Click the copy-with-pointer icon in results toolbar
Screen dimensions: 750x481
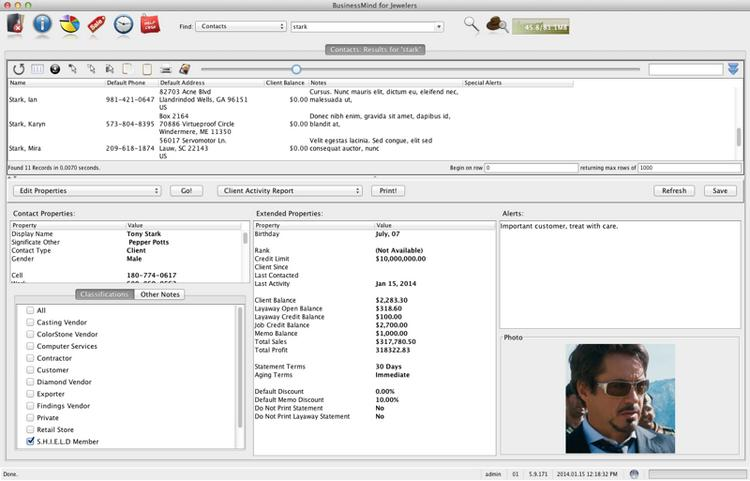pyautogui.click(x=109, y=69)
